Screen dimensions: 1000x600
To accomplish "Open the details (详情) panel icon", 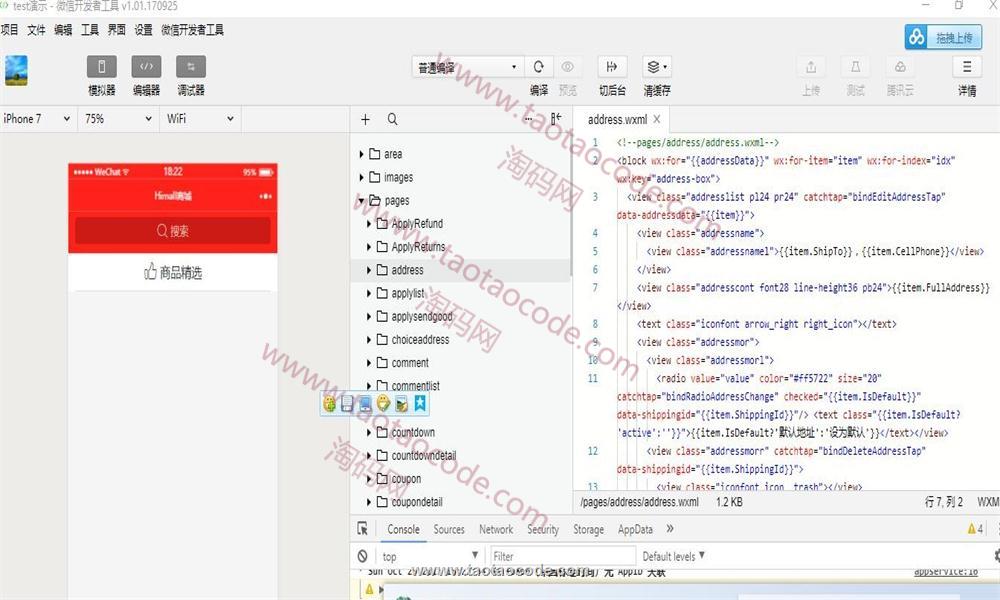I will (966, 67).
